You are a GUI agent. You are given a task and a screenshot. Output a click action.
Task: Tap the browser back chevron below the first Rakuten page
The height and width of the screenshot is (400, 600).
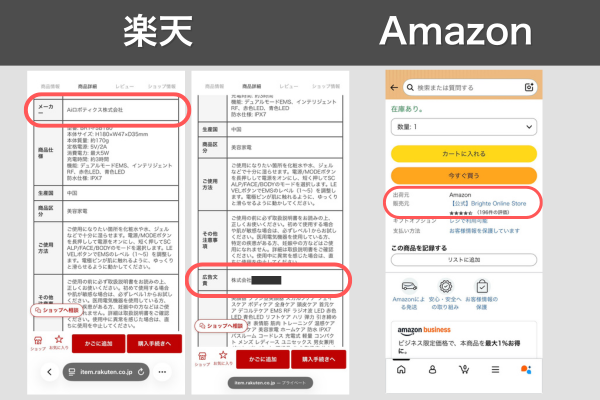click(x=49, y=372)
